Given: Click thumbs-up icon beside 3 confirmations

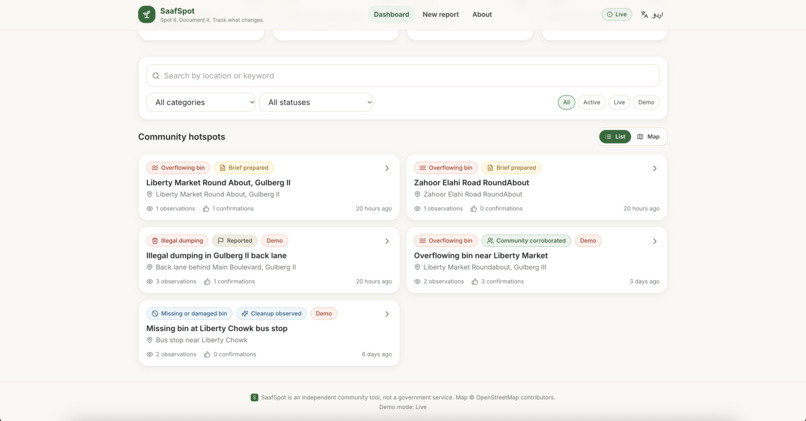Looking at the screenshot, I should [475, 282].
